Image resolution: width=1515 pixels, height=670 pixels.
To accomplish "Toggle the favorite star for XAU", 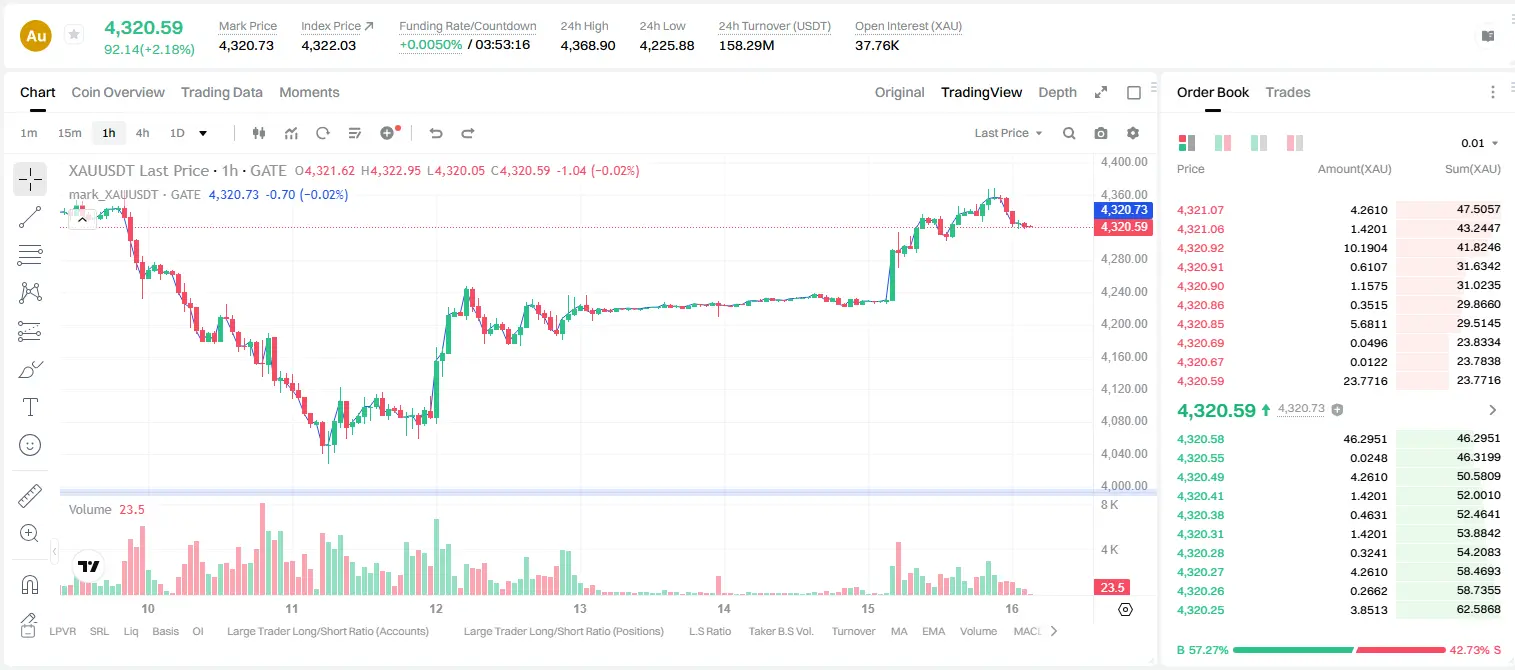I will [x=73, y=35].
